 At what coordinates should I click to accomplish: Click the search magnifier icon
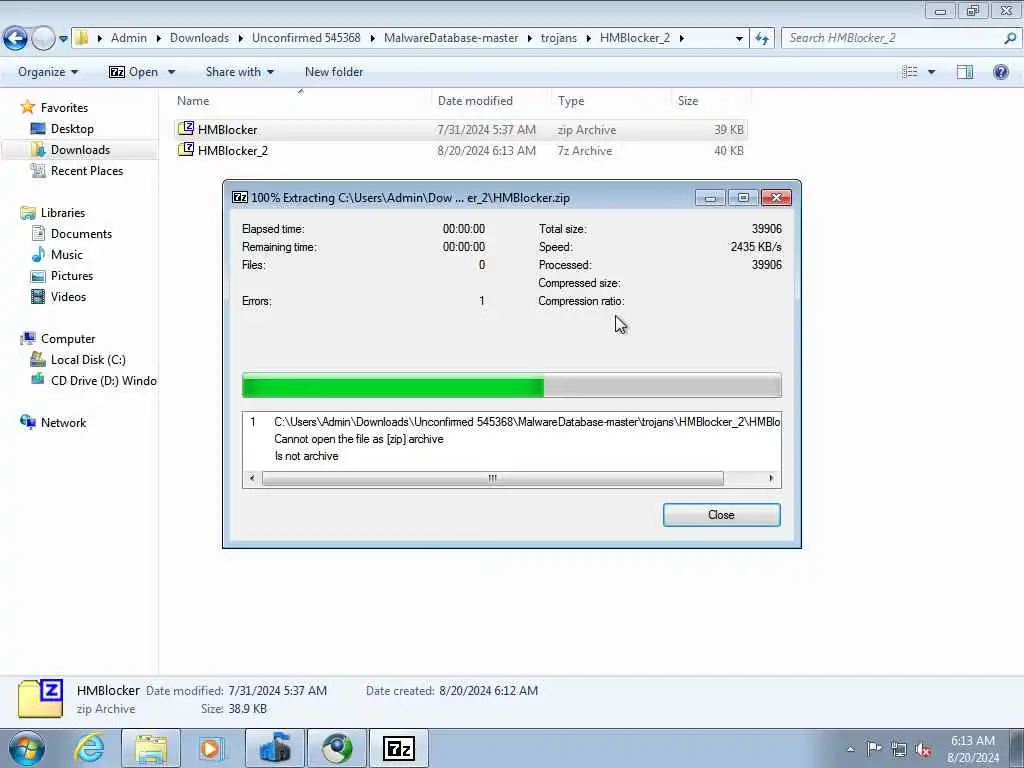pyautogui.click(x=1010, y=39)
